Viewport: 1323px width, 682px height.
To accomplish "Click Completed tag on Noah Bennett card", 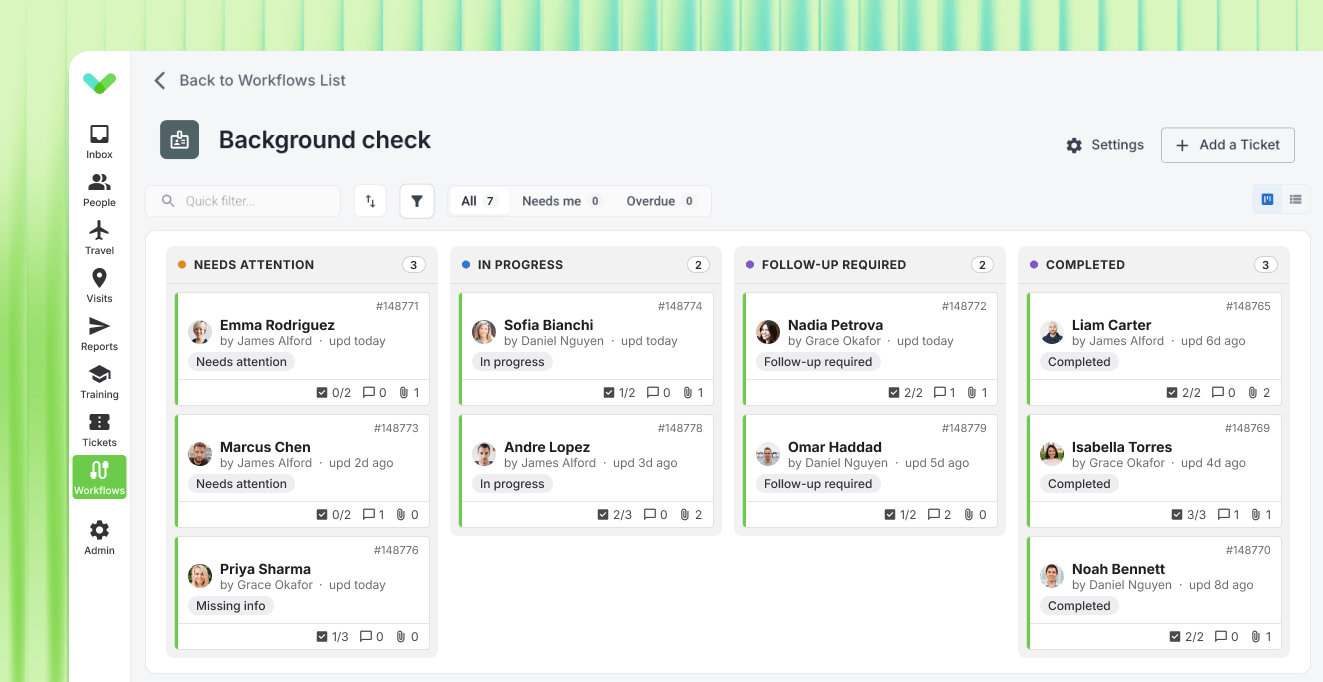I will 1079,606.
